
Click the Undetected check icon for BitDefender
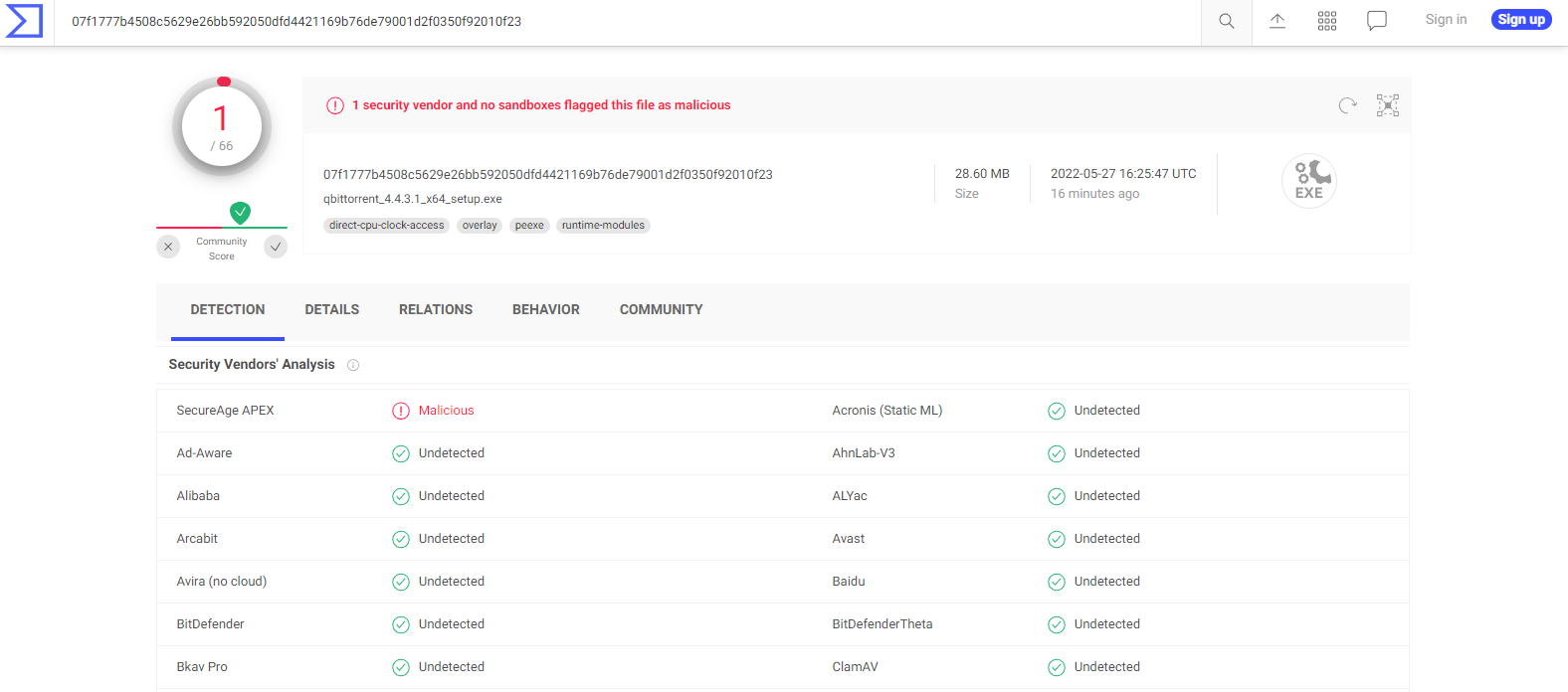click(401, 624)
